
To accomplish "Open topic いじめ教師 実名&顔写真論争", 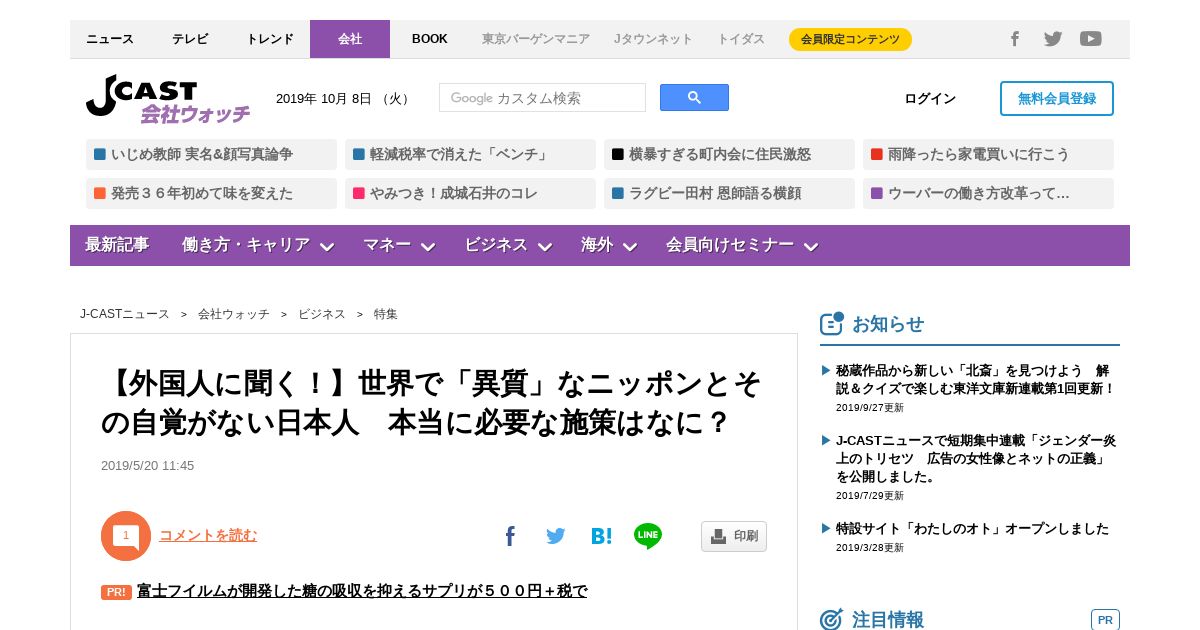I will (211, 154).
